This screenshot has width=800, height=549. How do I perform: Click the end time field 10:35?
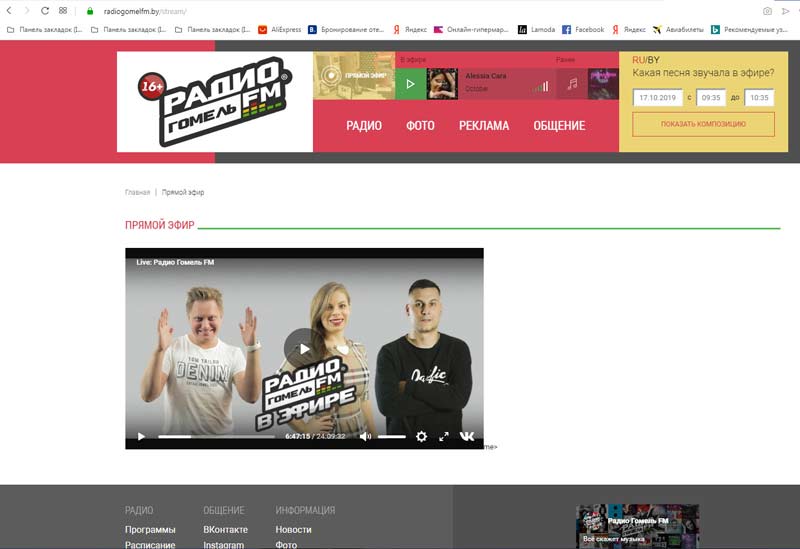click(x=759, y=97)
